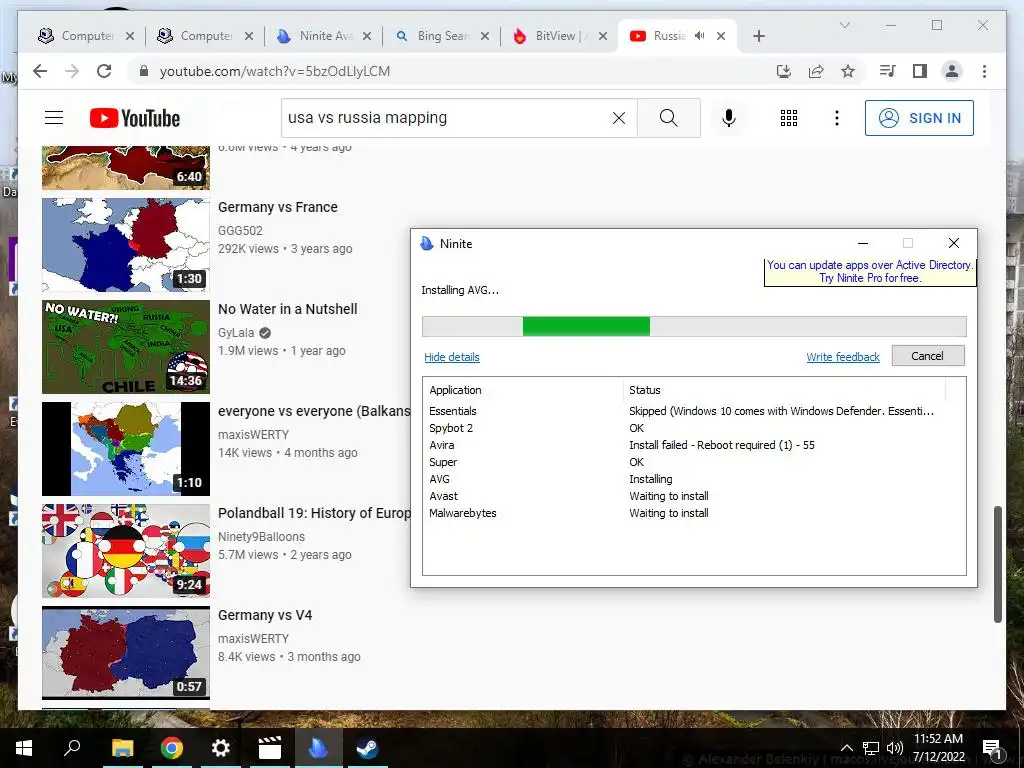Click the install app icon in address bar
This screenshot has width=1024, height=768.
pos(784,71)
